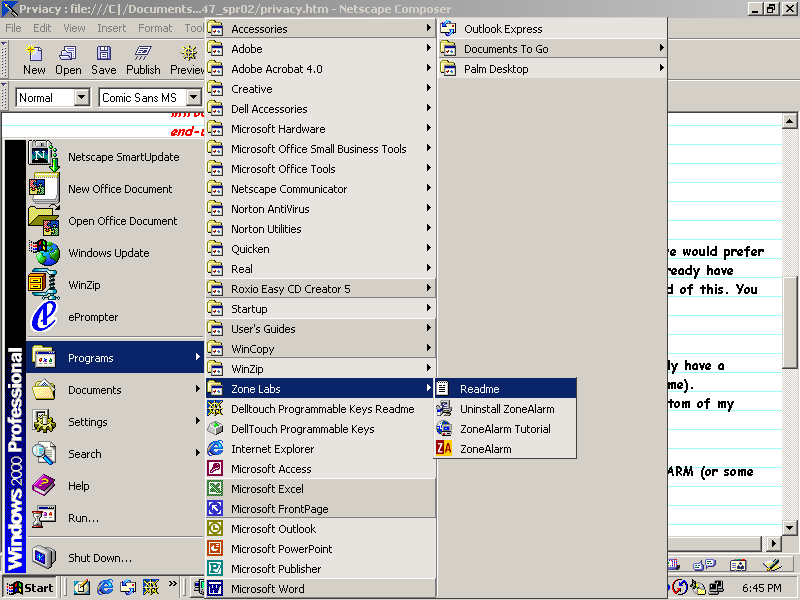This screenshot has width=800, height=600.
Task: Click scroll down arrow of Composer page
Action: click(x=789, y=528)
